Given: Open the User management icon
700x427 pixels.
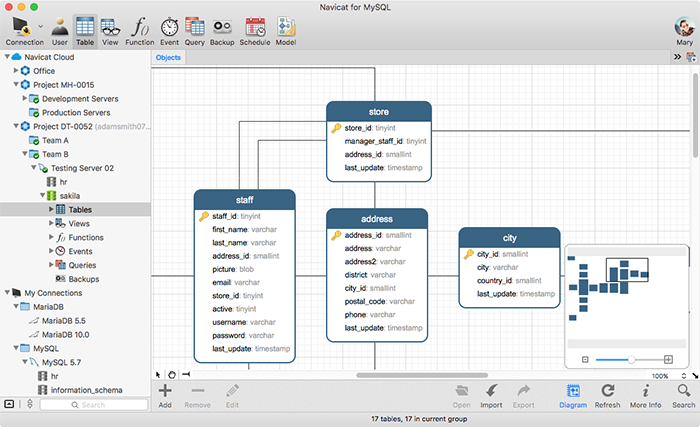Looking at the screenshot, I should coord(59,31).
